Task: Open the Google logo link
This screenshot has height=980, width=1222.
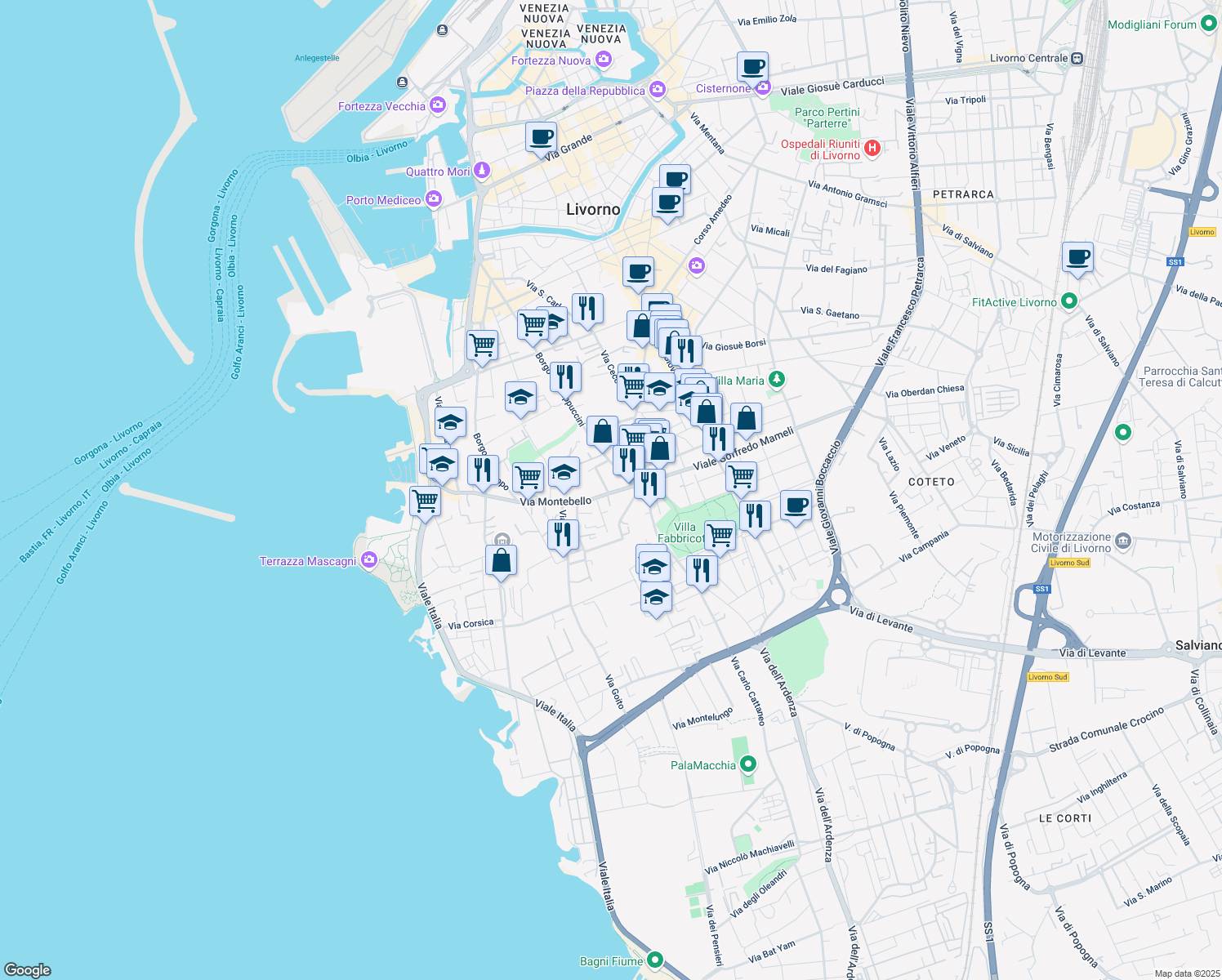Action: pos(28,969)
